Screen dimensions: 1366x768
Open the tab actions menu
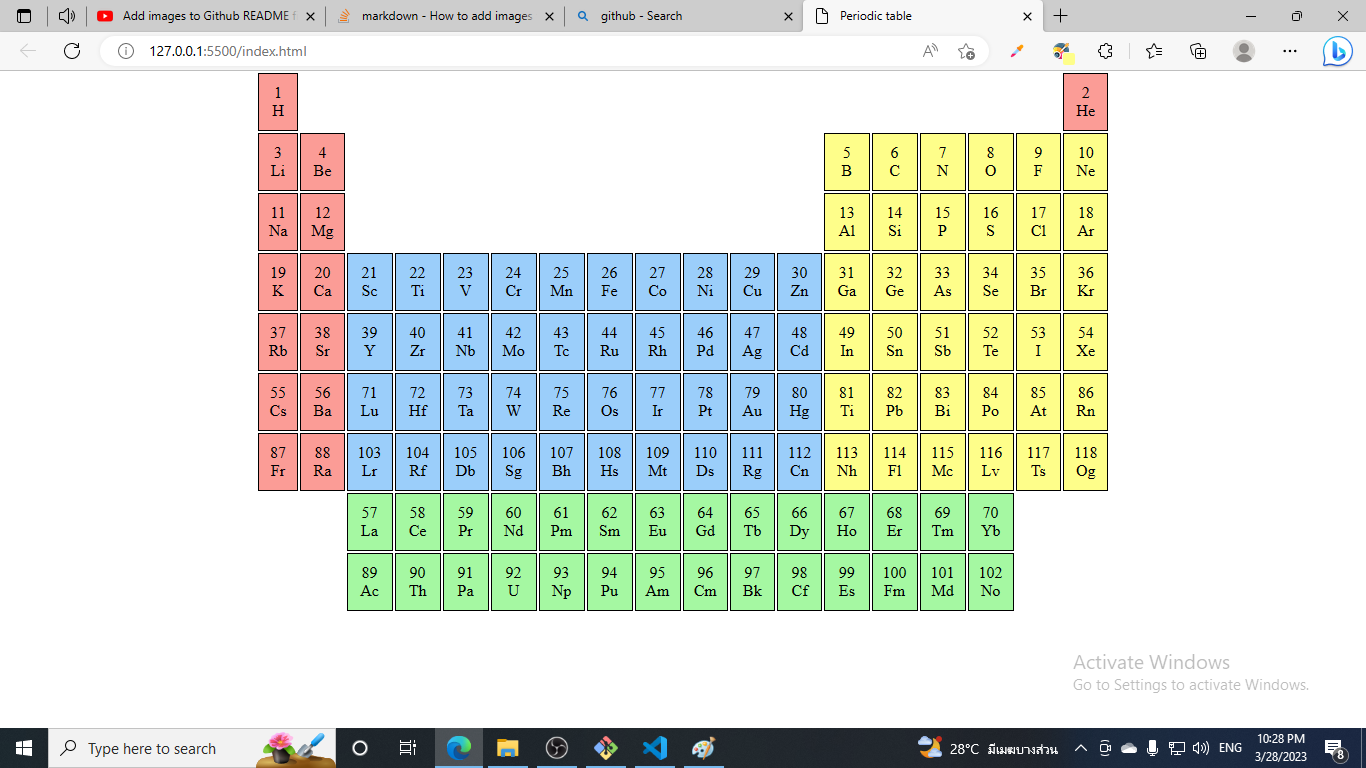point(23,16)
